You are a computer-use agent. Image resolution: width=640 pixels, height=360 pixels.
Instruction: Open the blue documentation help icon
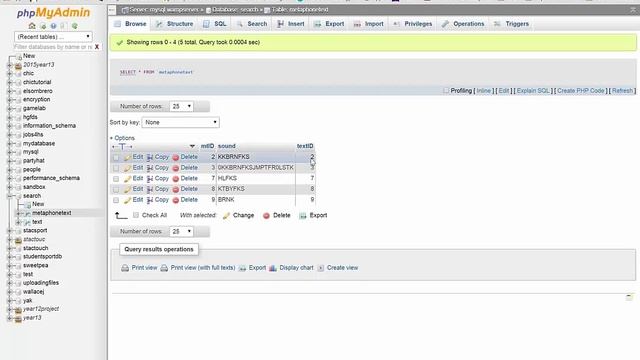53,26
